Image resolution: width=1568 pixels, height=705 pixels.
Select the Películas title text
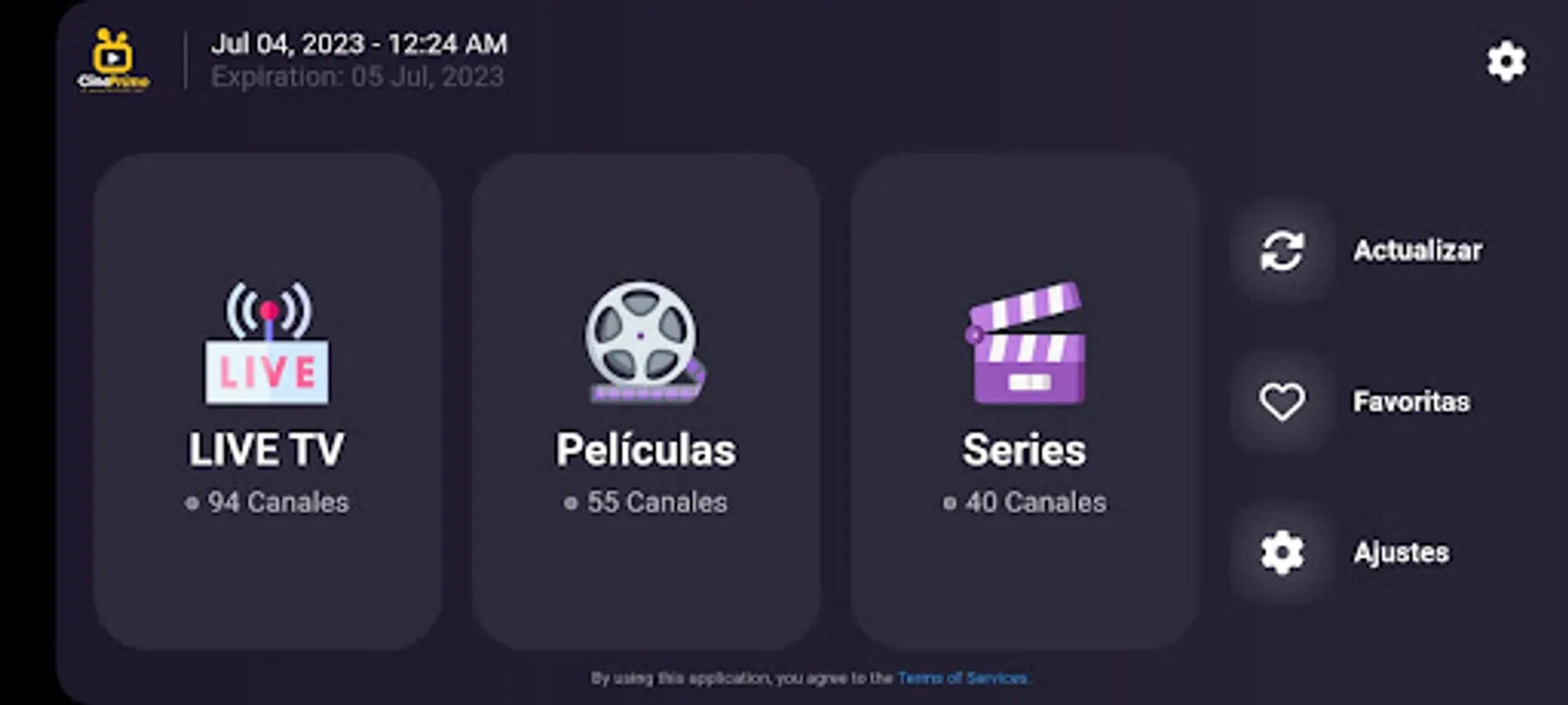tap(646, 450)
